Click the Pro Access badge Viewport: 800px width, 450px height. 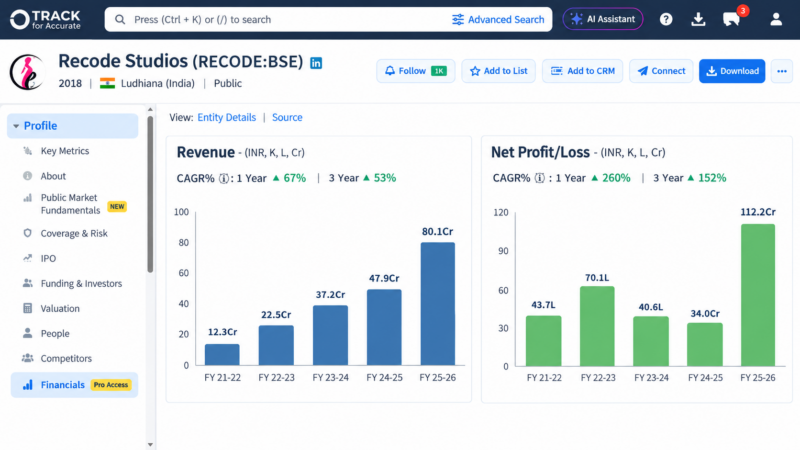pyautogui.click(x=111, y=385)
